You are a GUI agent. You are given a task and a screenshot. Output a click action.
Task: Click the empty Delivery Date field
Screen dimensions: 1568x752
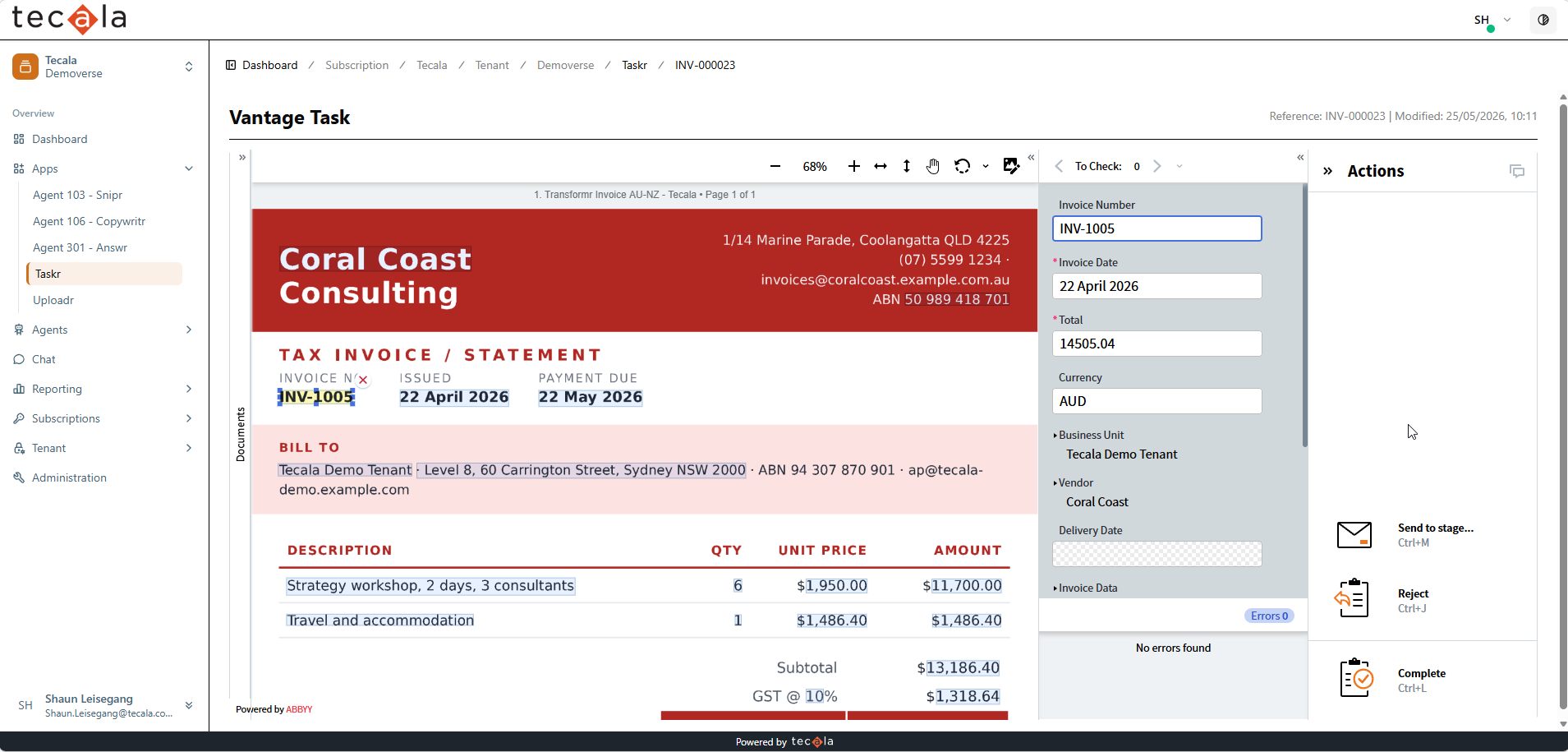click(x=1156, y=554)
